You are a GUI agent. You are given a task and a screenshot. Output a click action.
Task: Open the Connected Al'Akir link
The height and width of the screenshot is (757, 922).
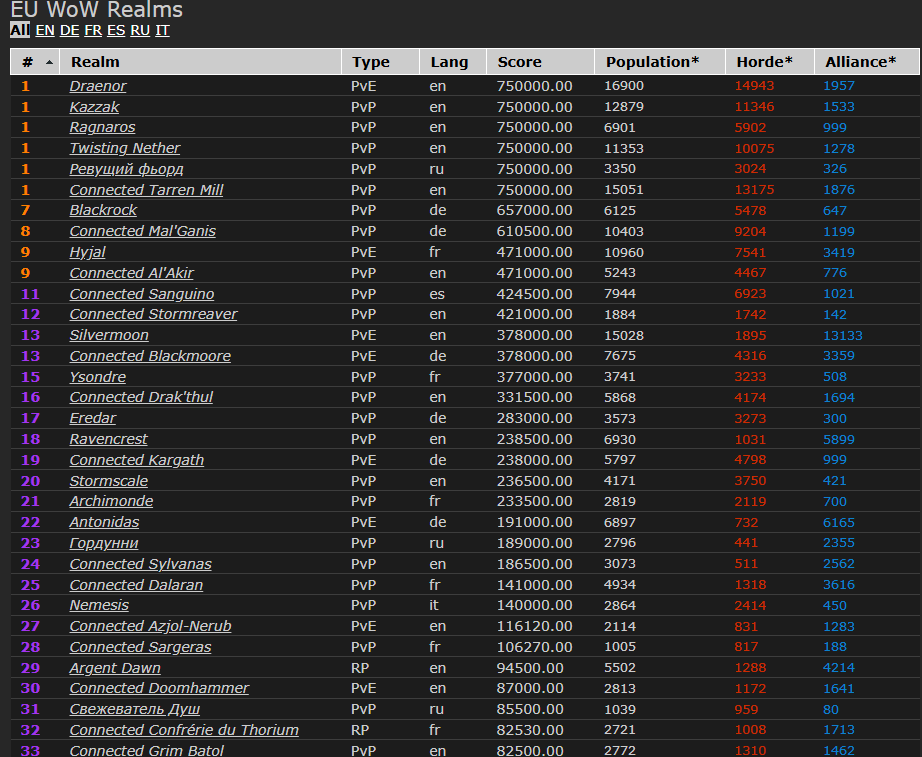pos(131,273)
